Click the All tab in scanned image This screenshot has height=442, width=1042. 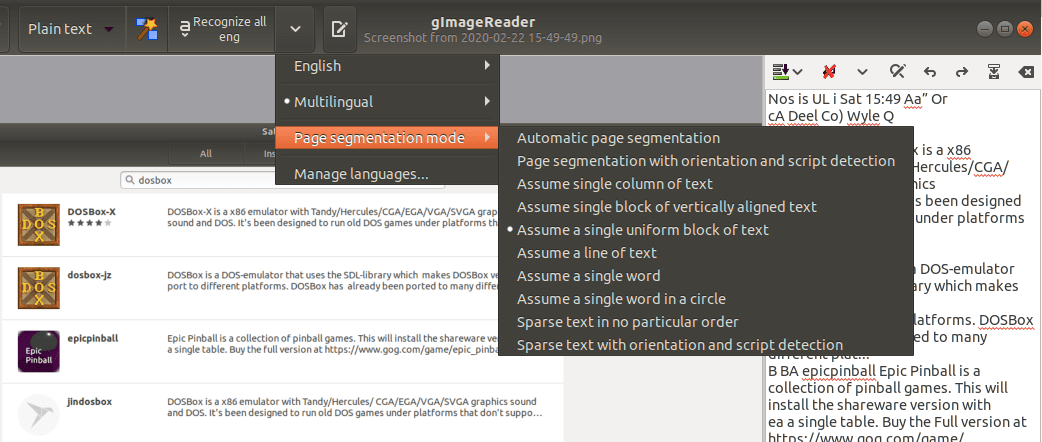point(206,154)
